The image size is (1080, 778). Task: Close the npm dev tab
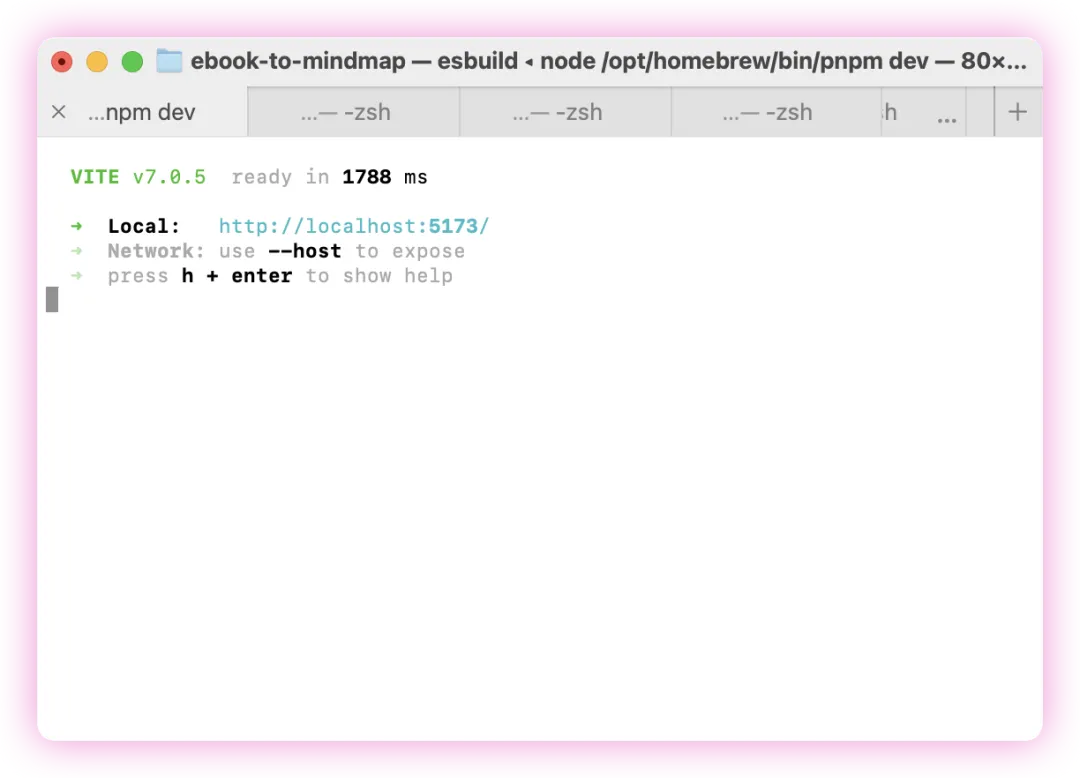[x=59, y=112]
